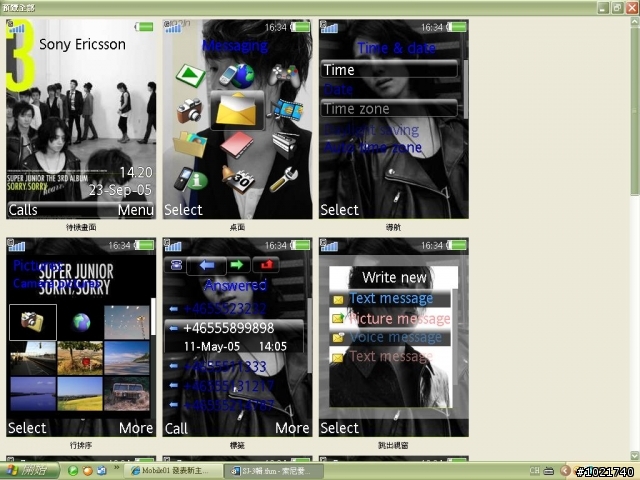Screen dimensions: 640x480
Task: Expand quick launch chevron on taskbar
Action: [x=116, y=467]
